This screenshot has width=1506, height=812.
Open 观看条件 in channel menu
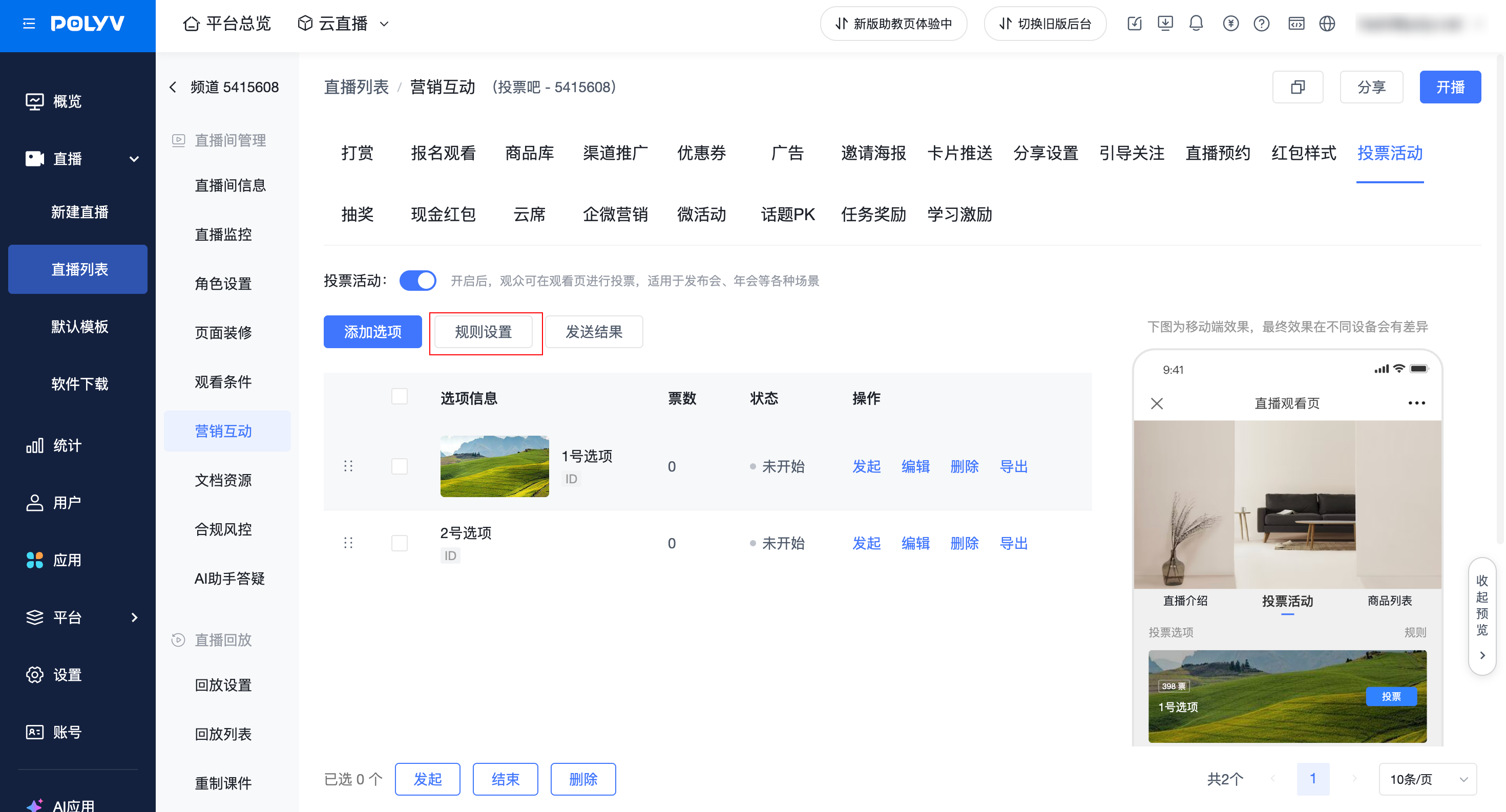[x=223, y=381]
